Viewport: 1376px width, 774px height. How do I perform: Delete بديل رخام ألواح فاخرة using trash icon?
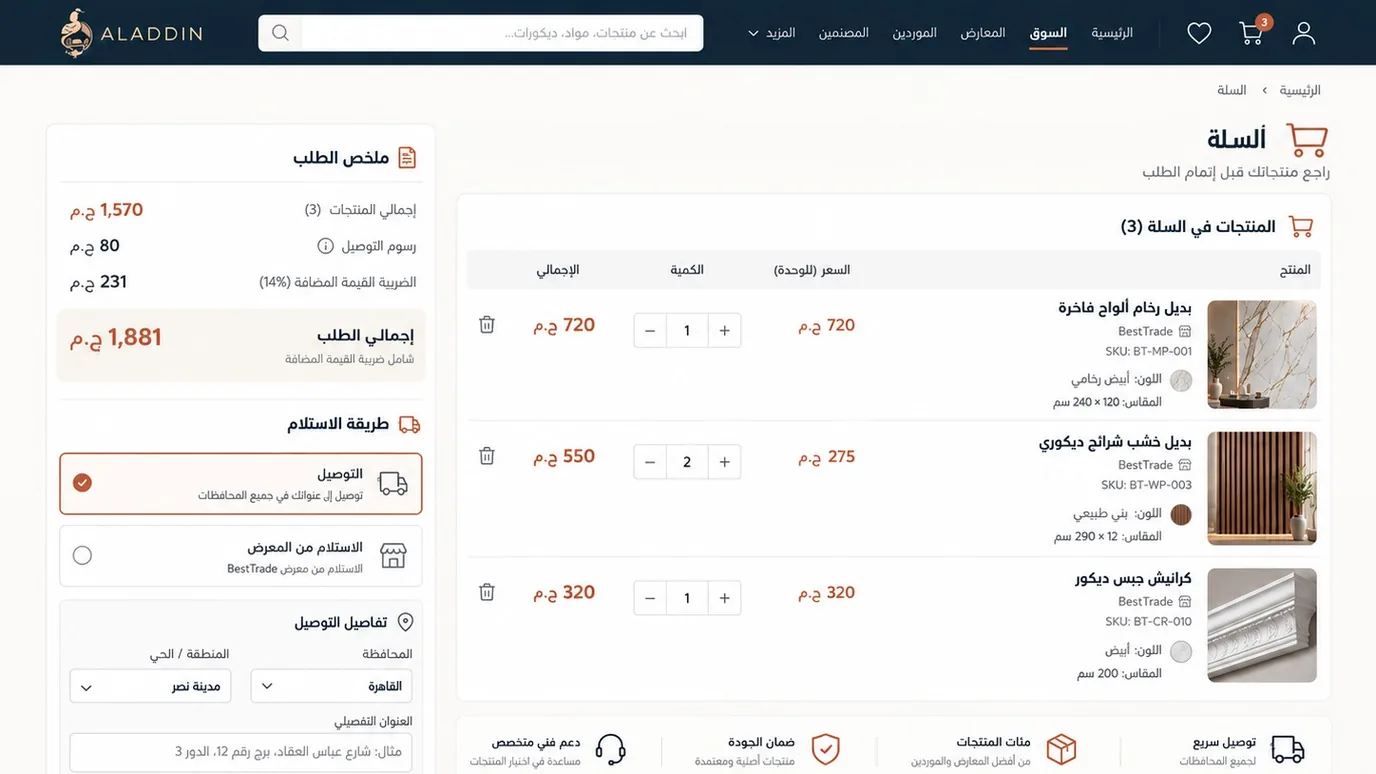487,324
